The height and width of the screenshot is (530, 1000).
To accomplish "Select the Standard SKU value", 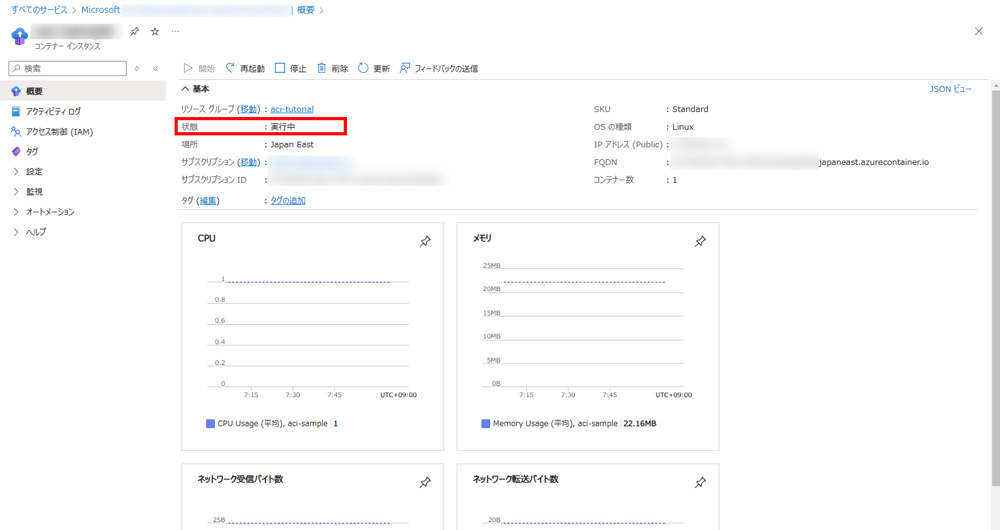I will (690, 109).
